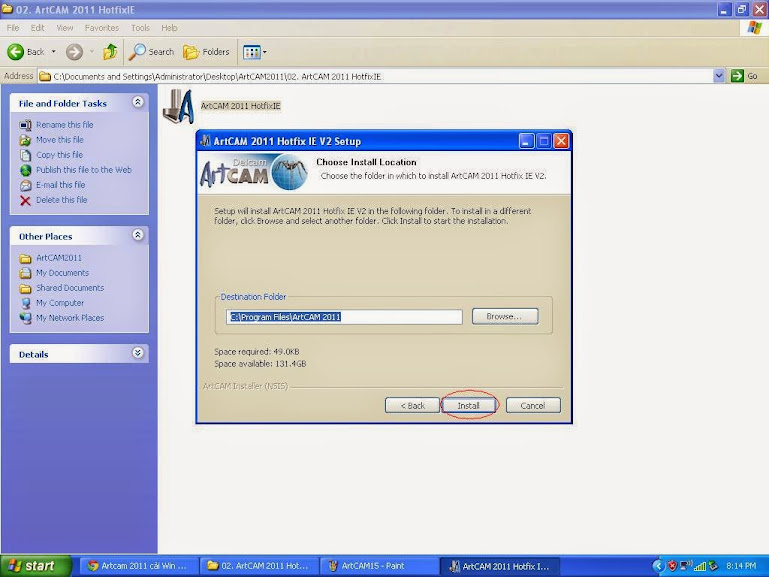Expand the address bar dropdown arrow
Viewport: 769px width, 577px height.
coord(718,76)
